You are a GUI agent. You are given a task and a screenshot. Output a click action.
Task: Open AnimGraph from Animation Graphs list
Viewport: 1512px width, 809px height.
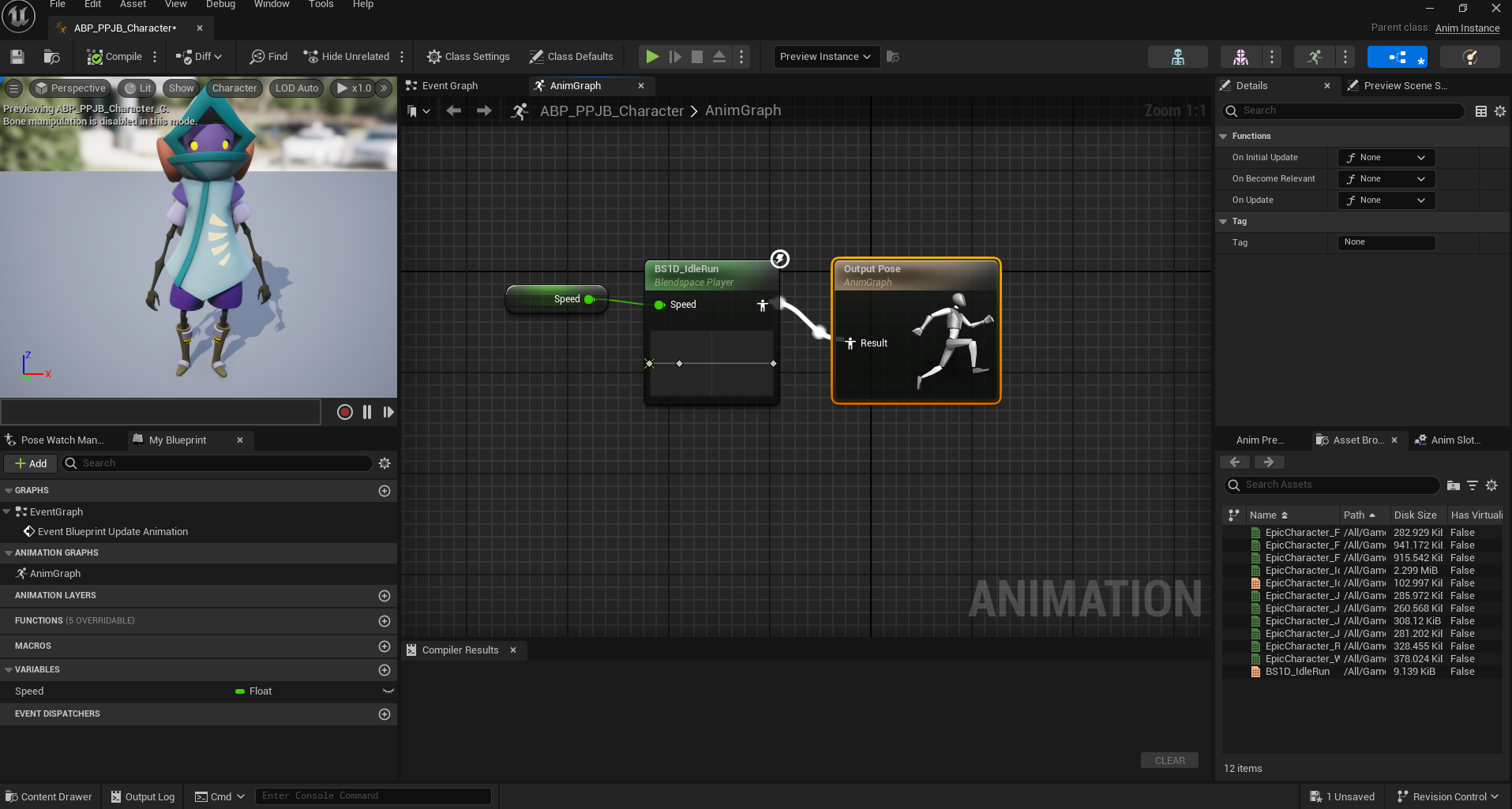click(55, 574)
